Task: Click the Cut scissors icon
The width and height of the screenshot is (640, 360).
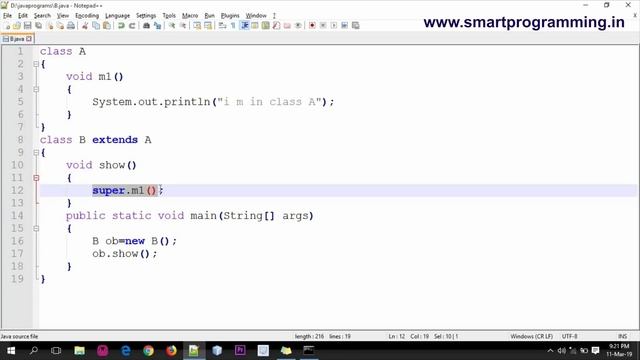Action: (85, 26)
